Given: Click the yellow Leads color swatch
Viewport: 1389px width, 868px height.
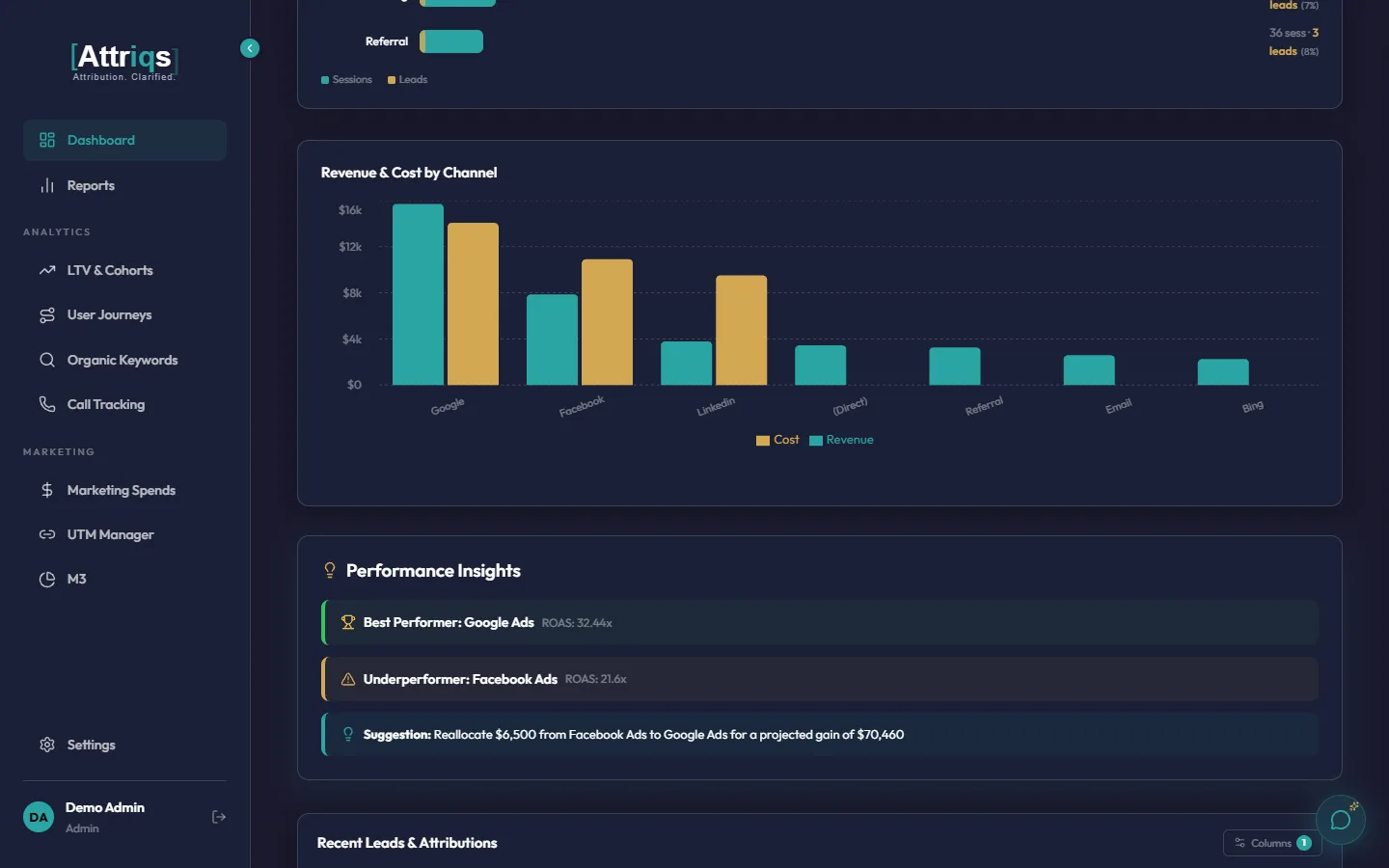Looking at the screenshot, I should pyautogui.click(x=391, y=79).
